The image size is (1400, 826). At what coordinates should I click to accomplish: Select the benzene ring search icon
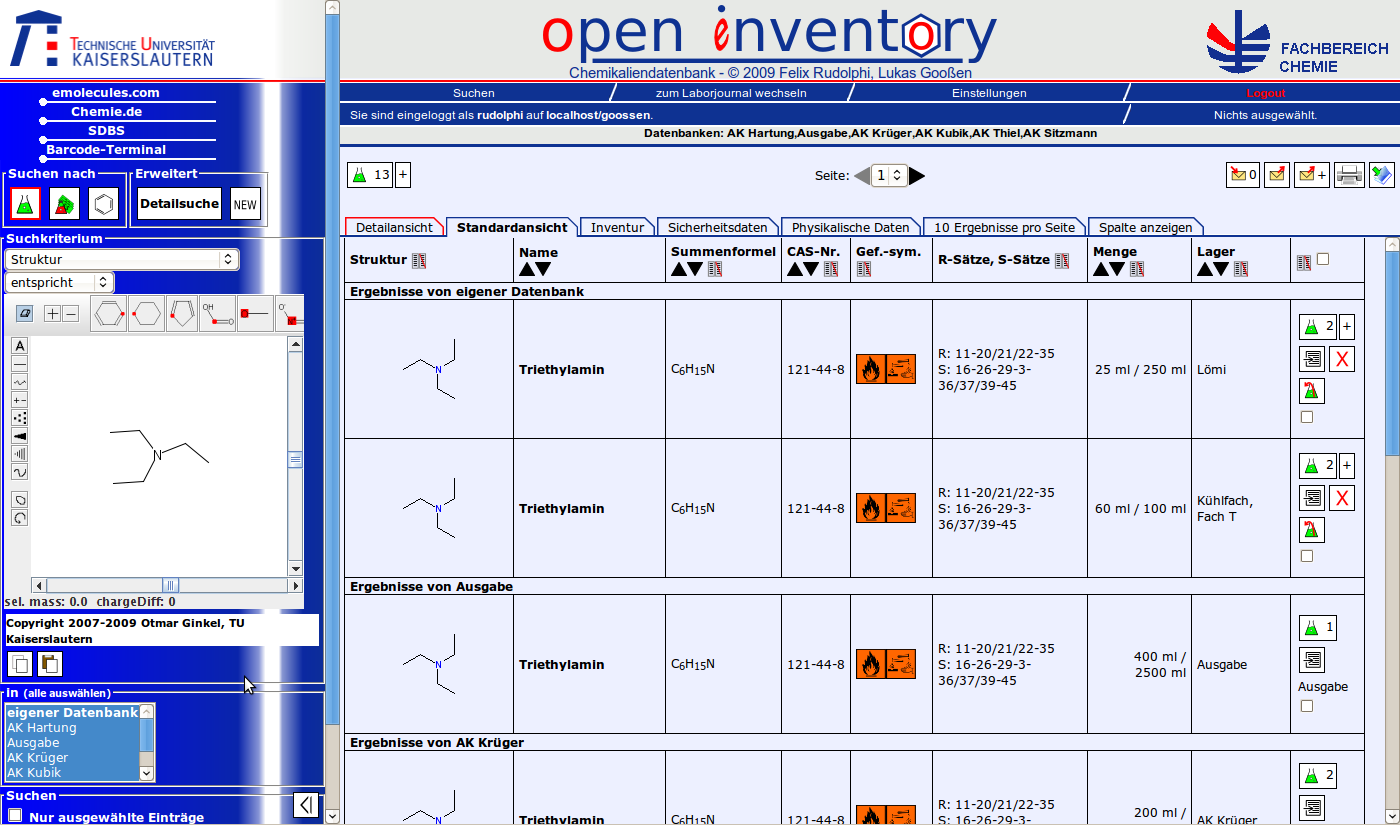pyautogui.click(x=103, y=203)
